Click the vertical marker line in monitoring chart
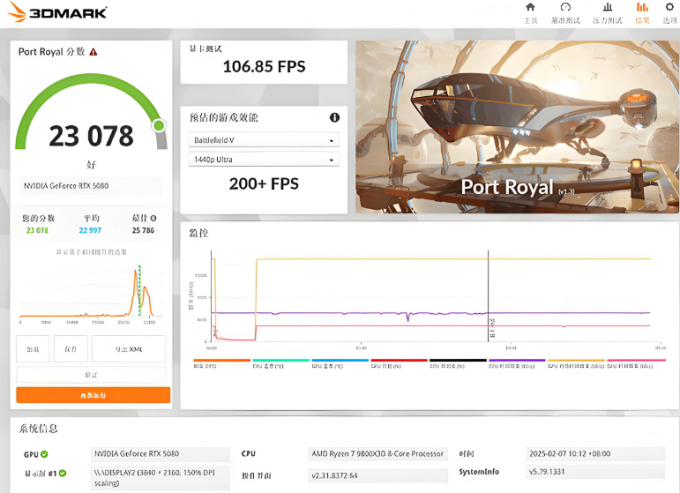Image resolution: width=680 pixels, height=493 pixels. pos(488,300)
